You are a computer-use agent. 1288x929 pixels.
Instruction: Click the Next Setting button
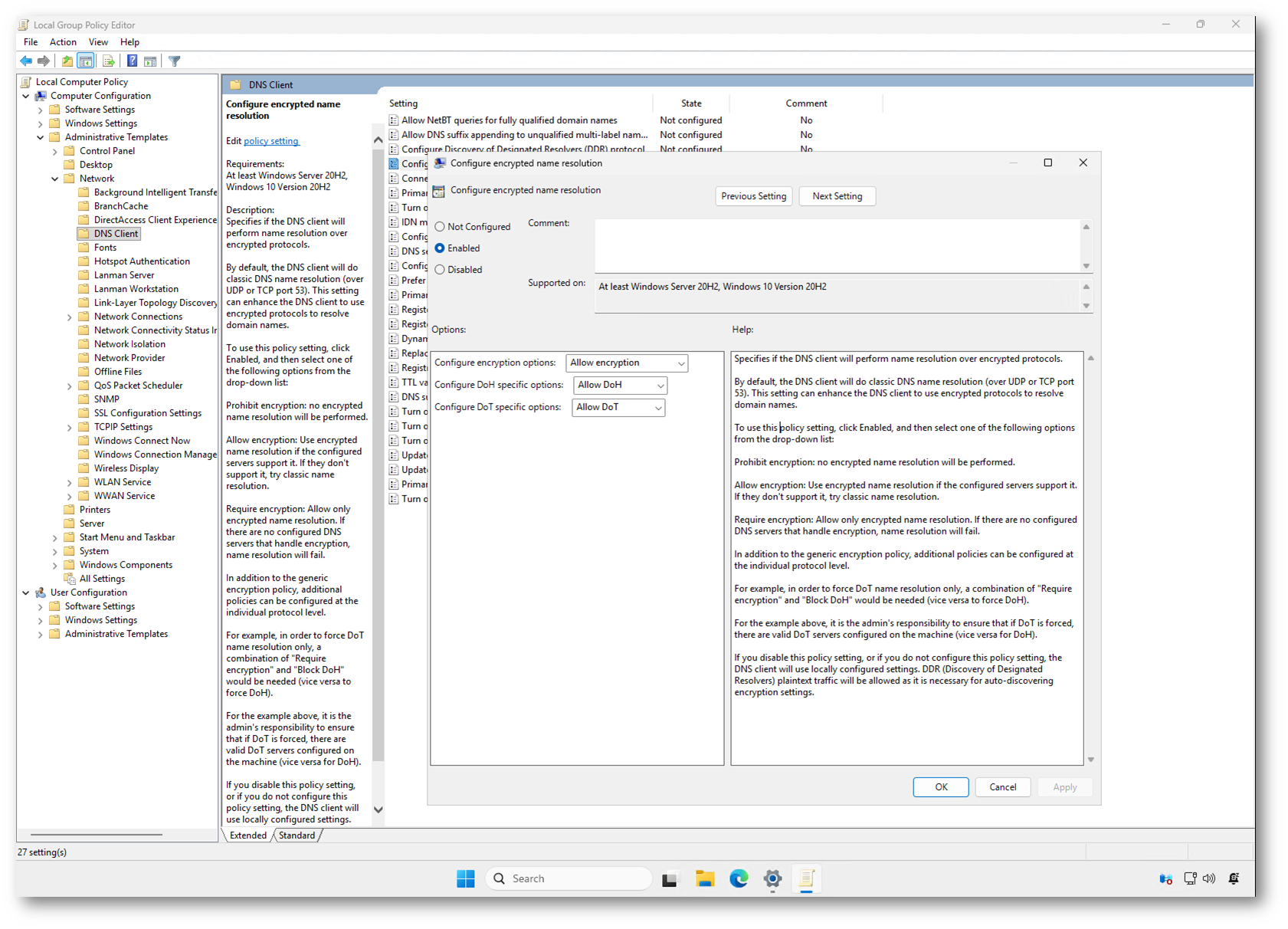837,196
